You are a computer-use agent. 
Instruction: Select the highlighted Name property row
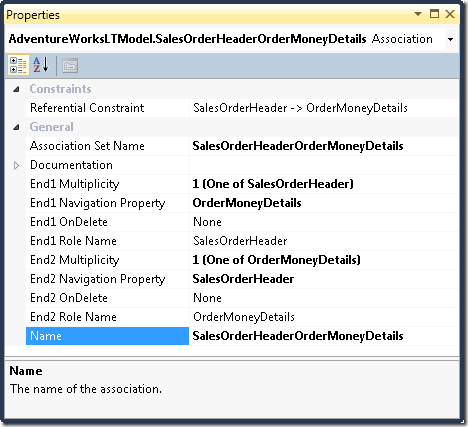point(107,336)
